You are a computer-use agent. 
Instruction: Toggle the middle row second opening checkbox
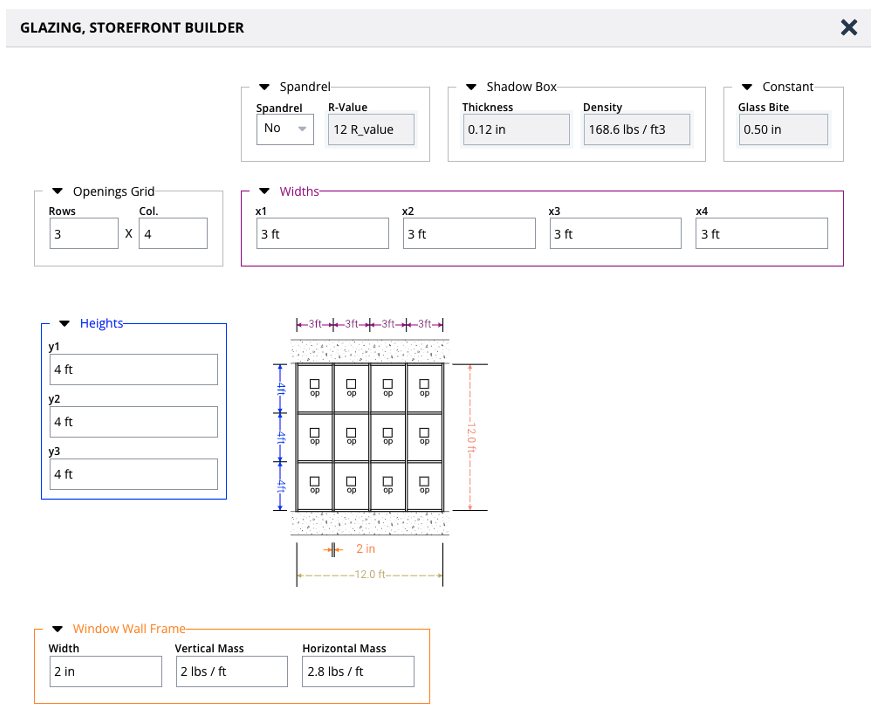351,432
